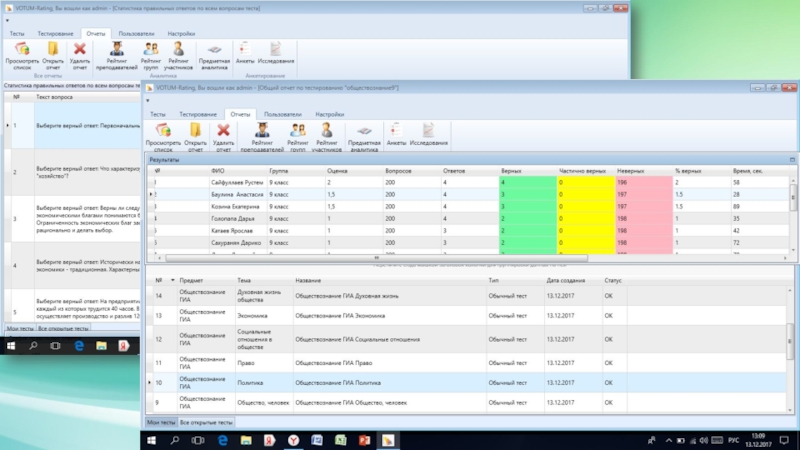Open Рейтинг участников in front window

click(x=326, y=129)
